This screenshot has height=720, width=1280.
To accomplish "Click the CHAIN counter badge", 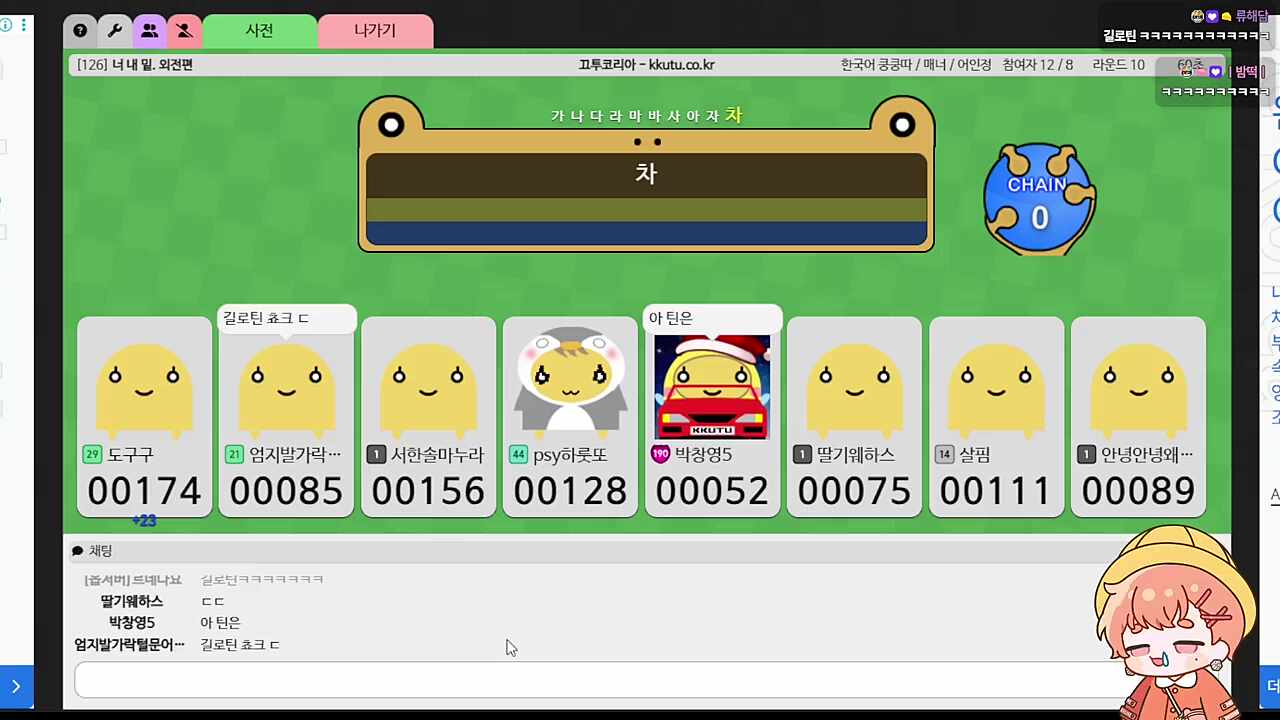I will pyautogui.click(x=1039, y=199).
